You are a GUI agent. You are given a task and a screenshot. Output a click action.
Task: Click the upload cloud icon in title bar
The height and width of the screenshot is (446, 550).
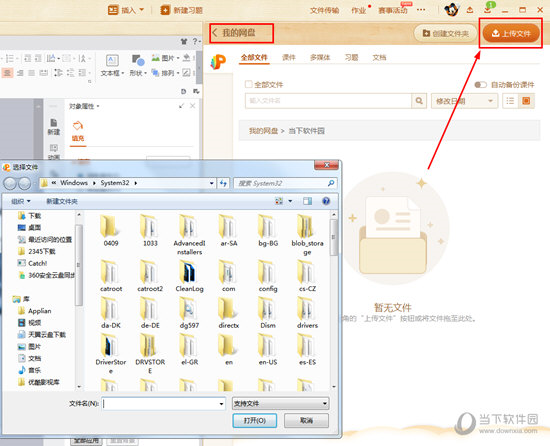click(x=470, y=10)
